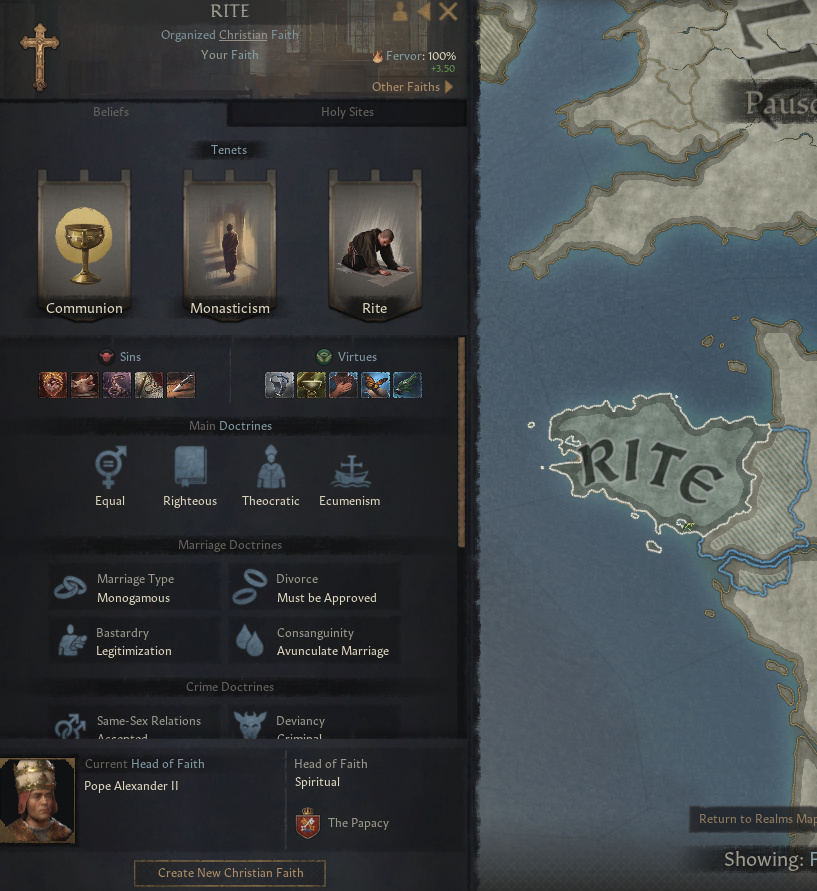Switch to the Beliefs tab
This screenshot has width=817, height=891.
[111, 112]
